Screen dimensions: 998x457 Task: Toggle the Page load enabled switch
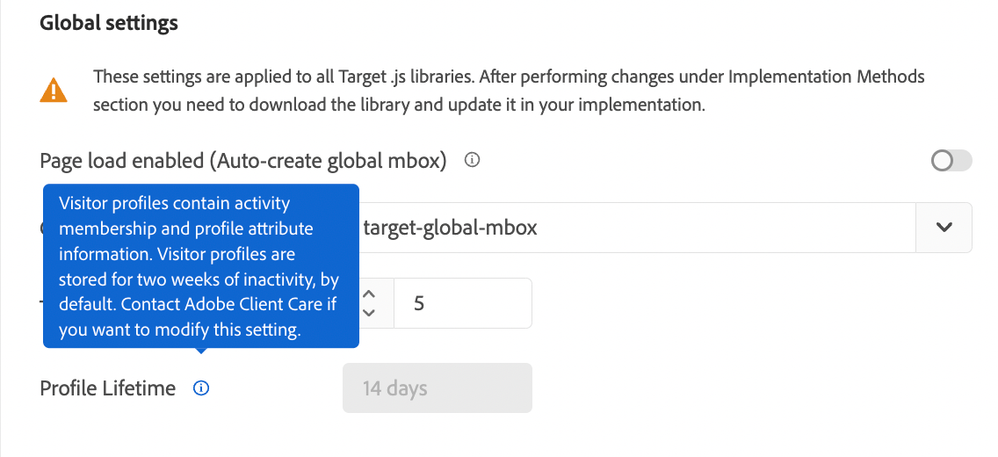(x=950, y=161)
